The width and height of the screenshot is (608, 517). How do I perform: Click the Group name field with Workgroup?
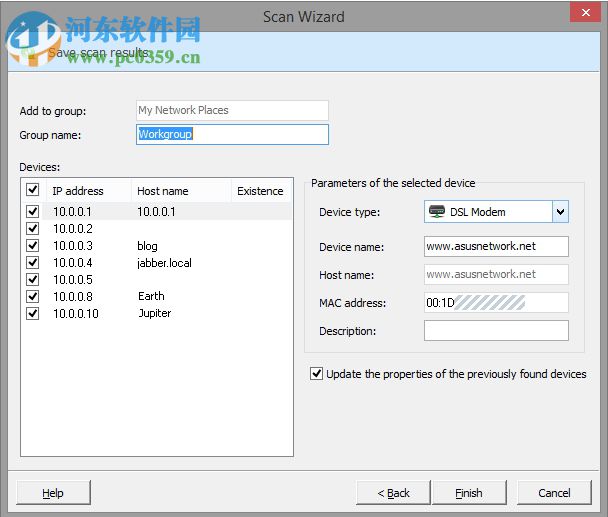click(232, 134)
